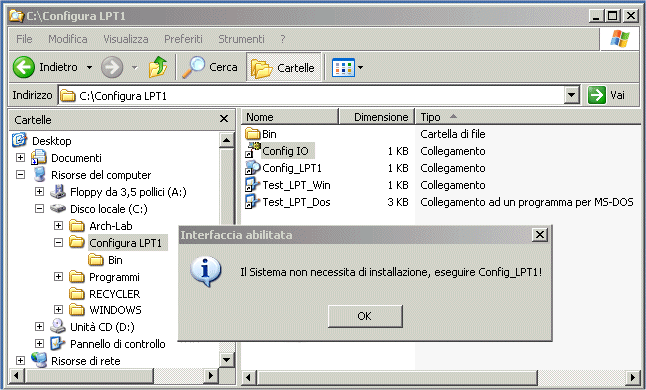Open the Preferiti menu
The image size is (646, 390).
click(x=183, y=39)
